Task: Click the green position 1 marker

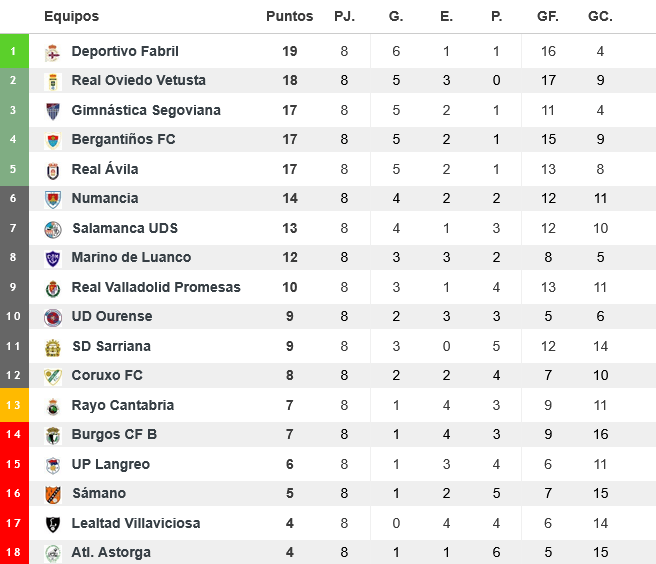Action: (x=14, y=51)
